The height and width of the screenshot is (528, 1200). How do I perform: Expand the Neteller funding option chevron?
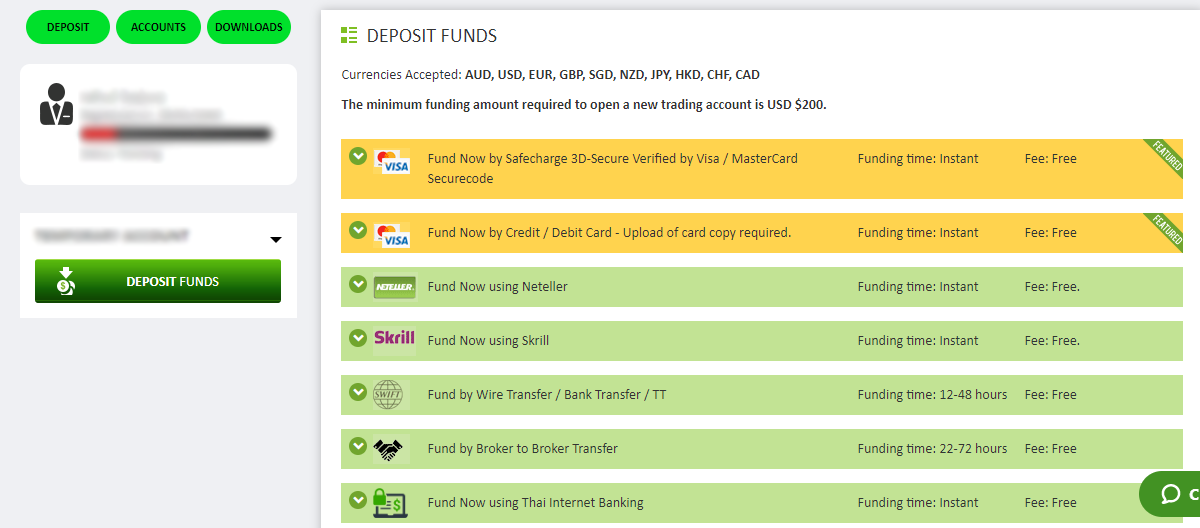pyautogui.click(x=357, y=284)
